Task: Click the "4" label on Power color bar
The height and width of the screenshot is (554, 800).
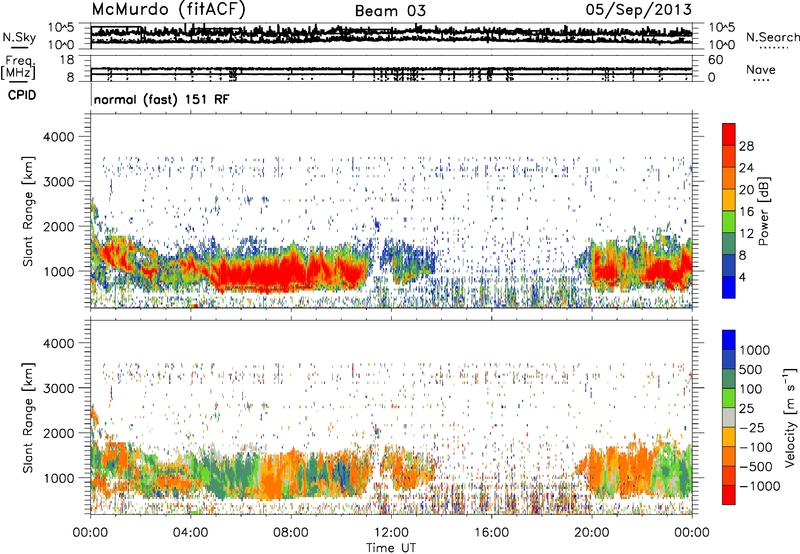Action: (x=742, y=277)
